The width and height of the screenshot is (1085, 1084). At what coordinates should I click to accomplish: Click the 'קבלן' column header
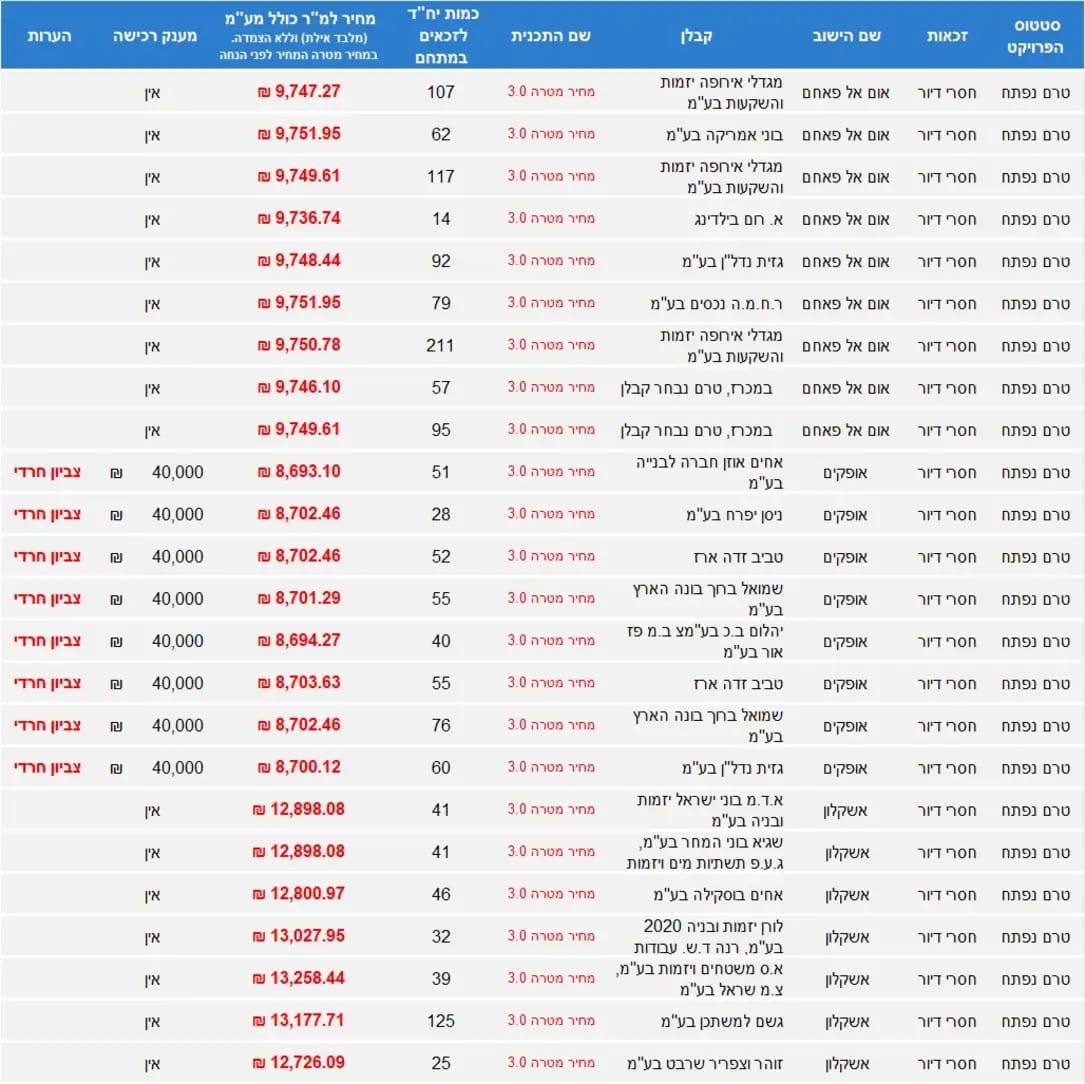coord(697,35)
